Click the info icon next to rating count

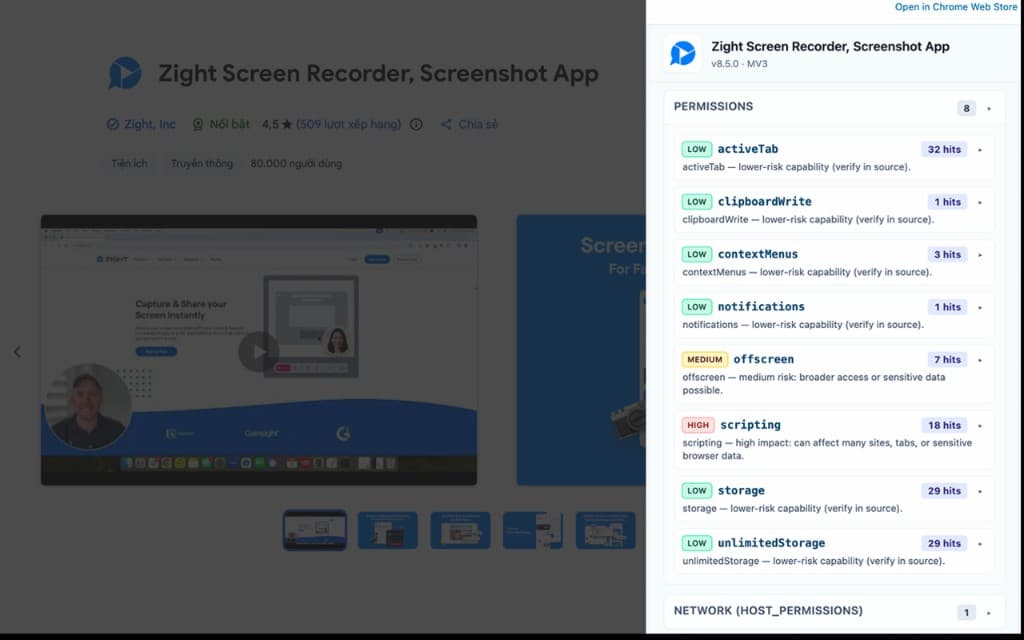coord(417,125)
